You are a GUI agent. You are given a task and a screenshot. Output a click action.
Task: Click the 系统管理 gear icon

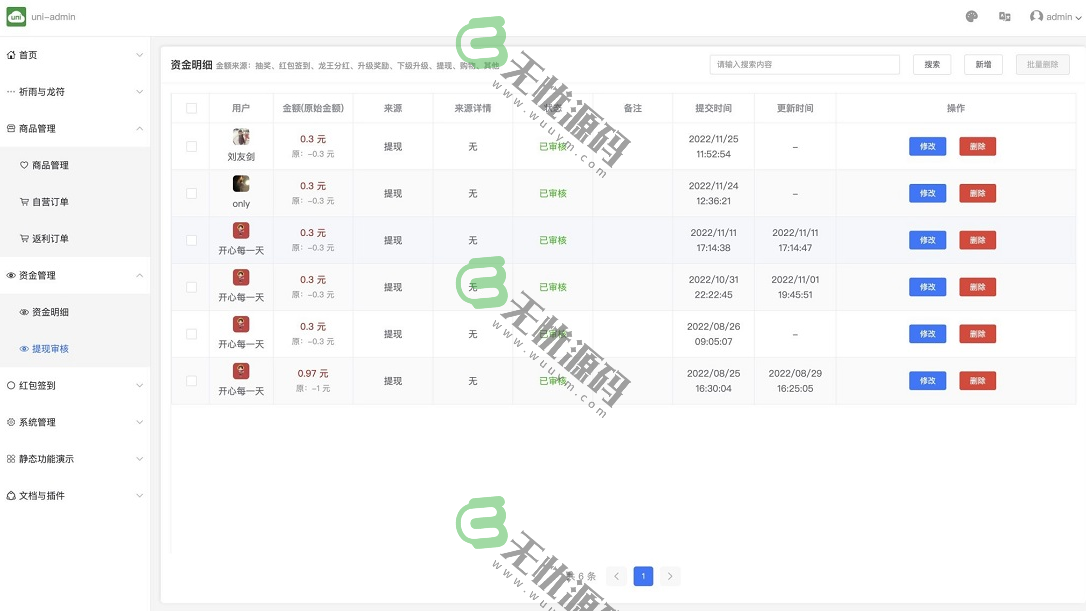pos(10,421)
